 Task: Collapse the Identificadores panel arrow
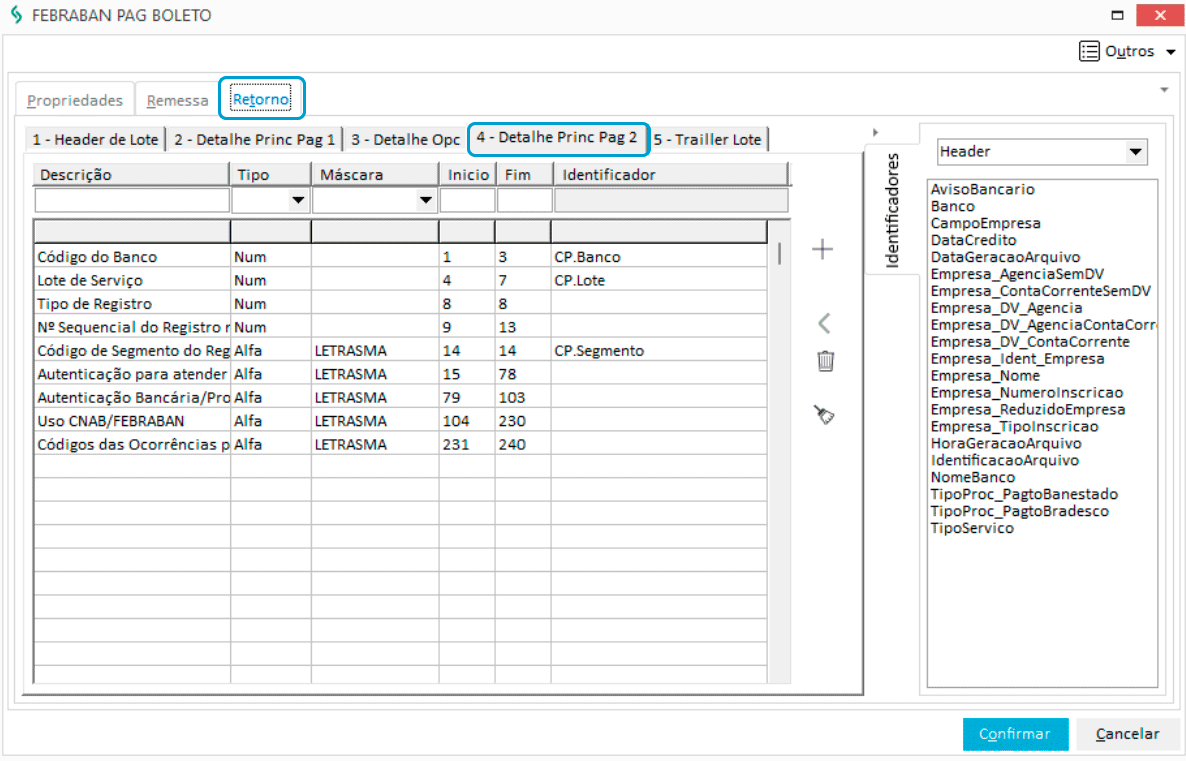pyautogui.click(x=875, y=132)
